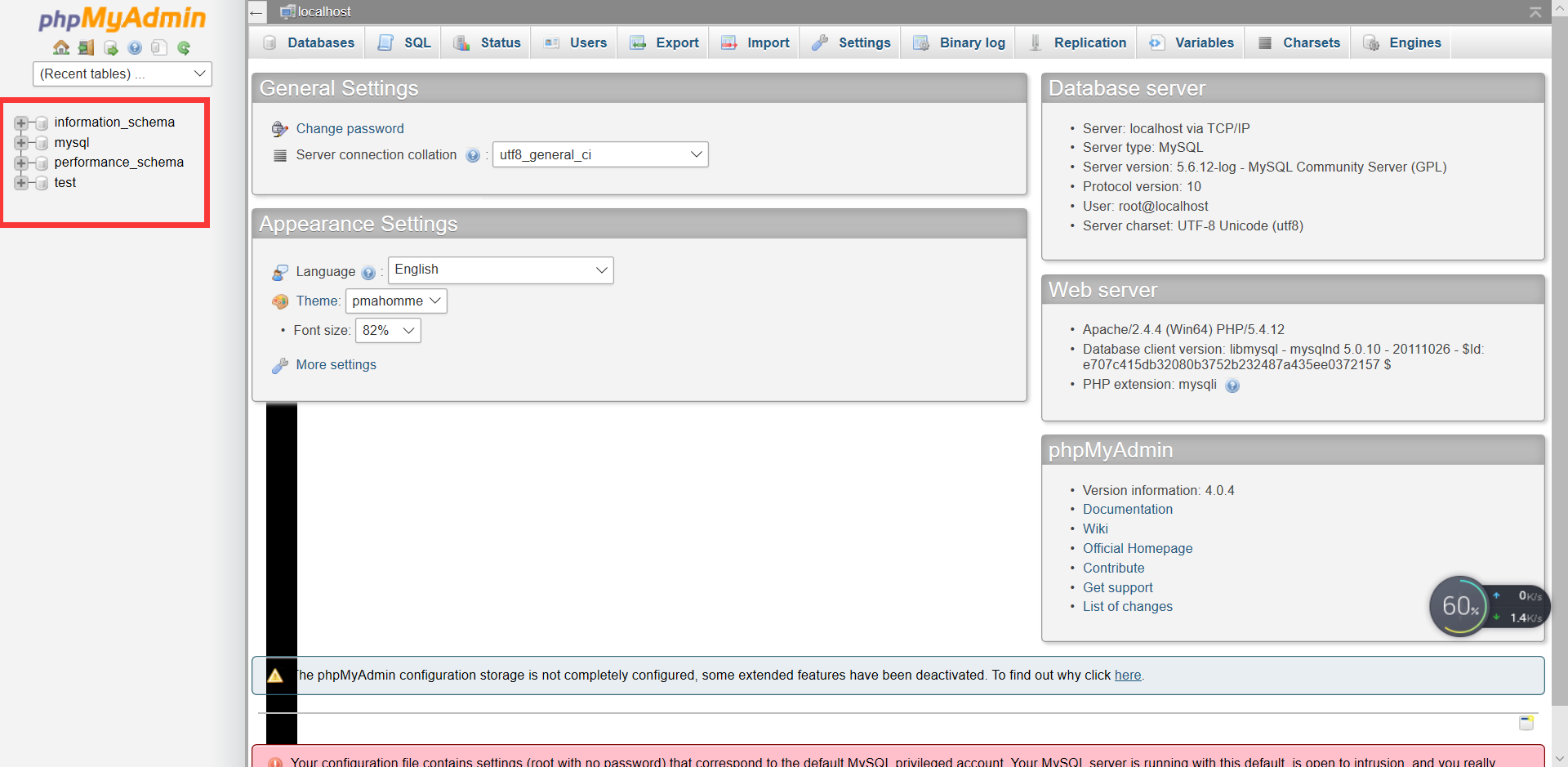The width and height of the screenshot is (1568, 767).
Task: Expand the test database node
Action: tap(21, 183)
